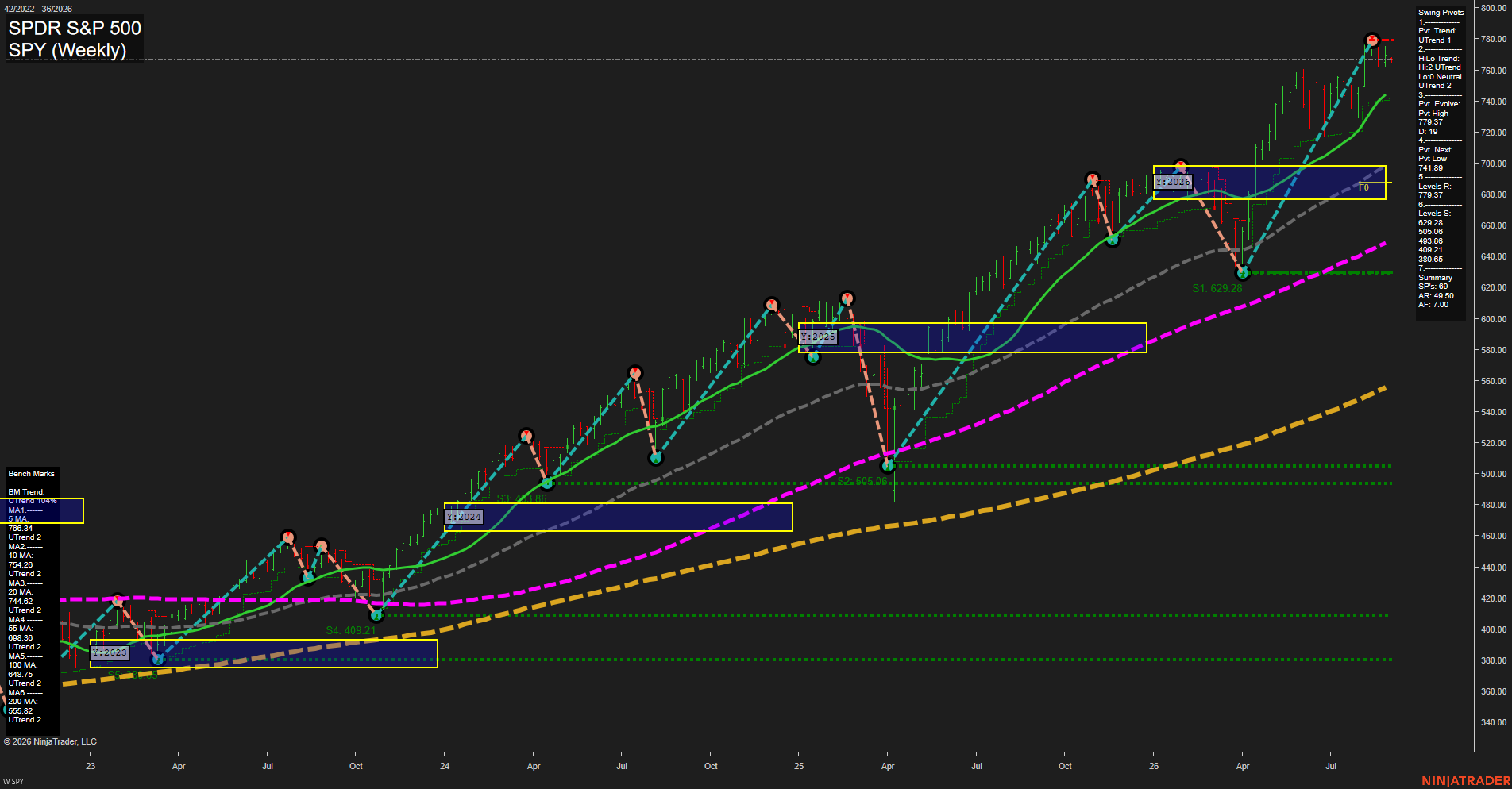Click the 26 year label on time axis

pos(1154,766)
